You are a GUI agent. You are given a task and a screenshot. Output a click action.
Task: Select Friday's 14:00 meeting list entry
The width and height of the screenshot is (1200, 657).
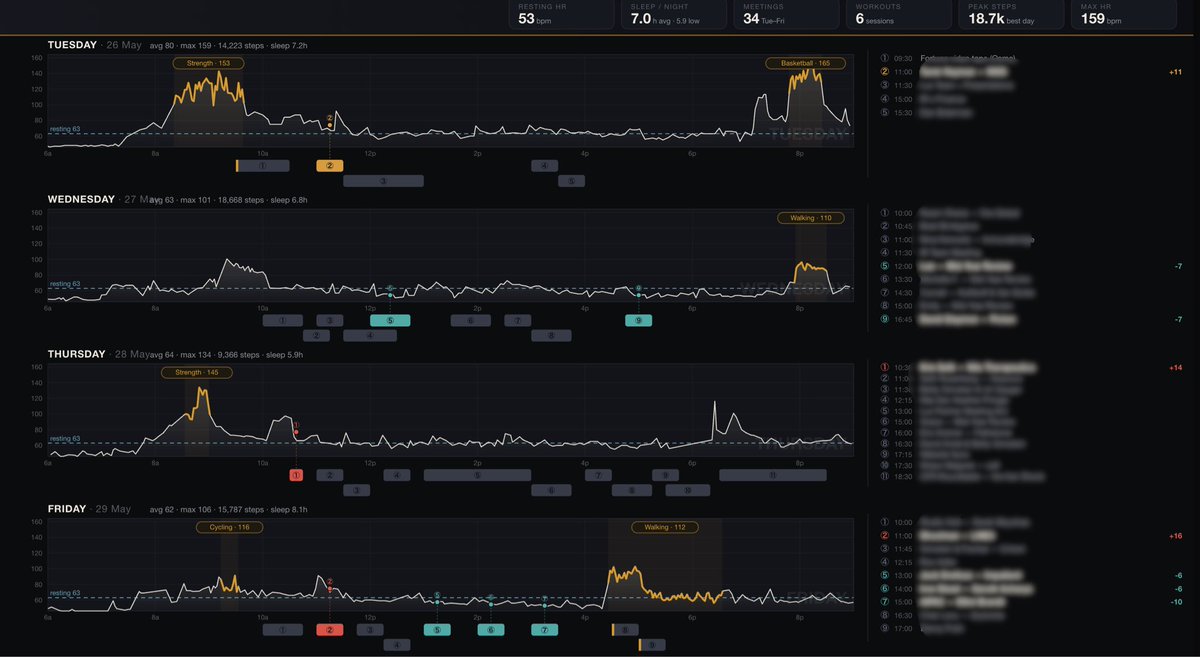point(1030,588)
